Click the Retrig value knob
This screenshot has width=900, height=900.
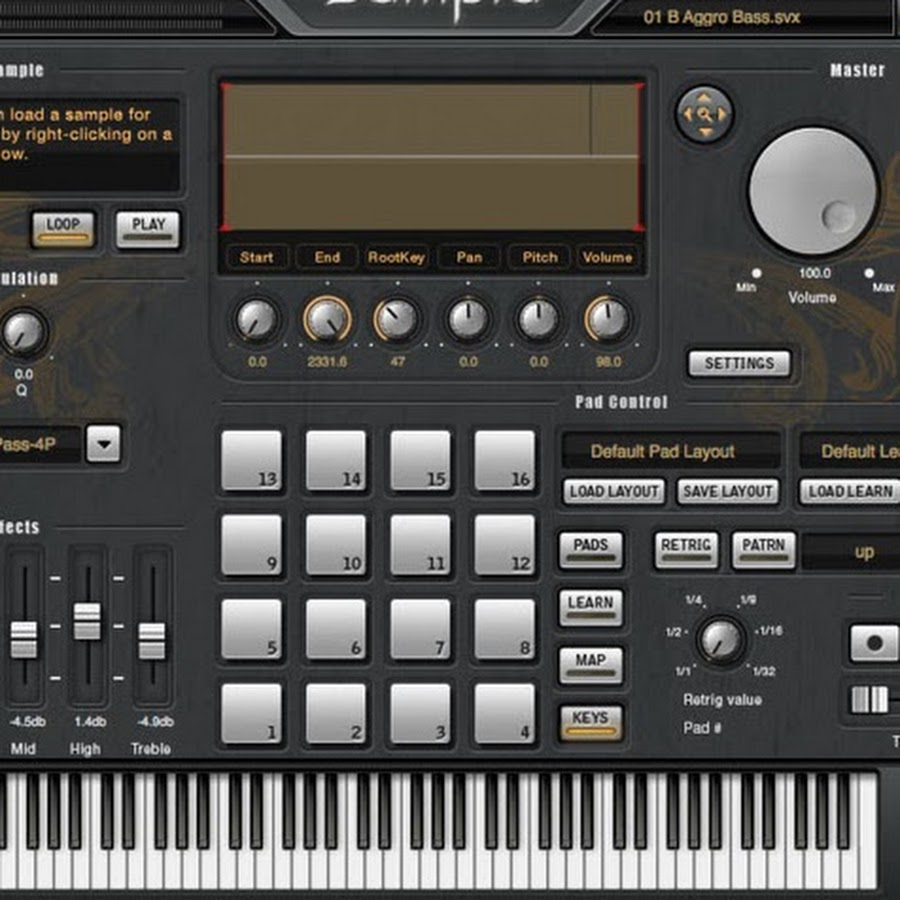(x=721, y=640)
